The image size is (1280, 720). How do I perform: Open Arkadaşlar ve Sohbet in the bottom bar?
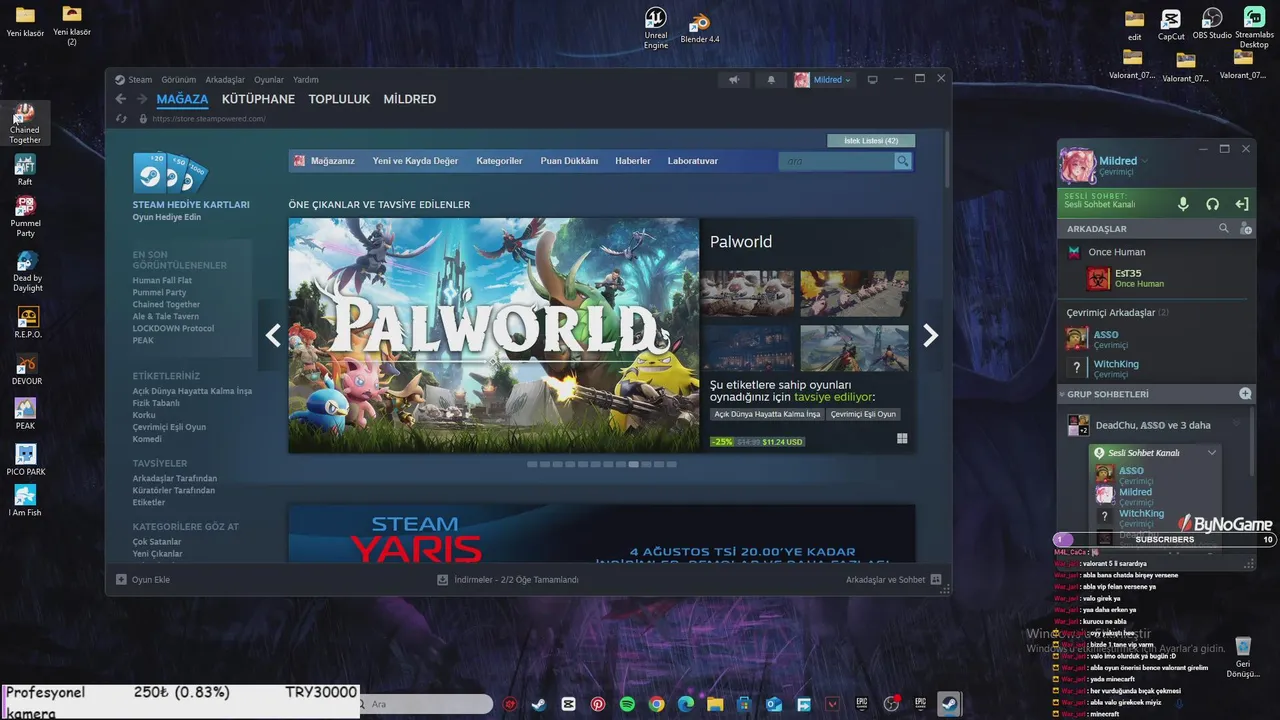pyautogui.click(x=893, y=579)
